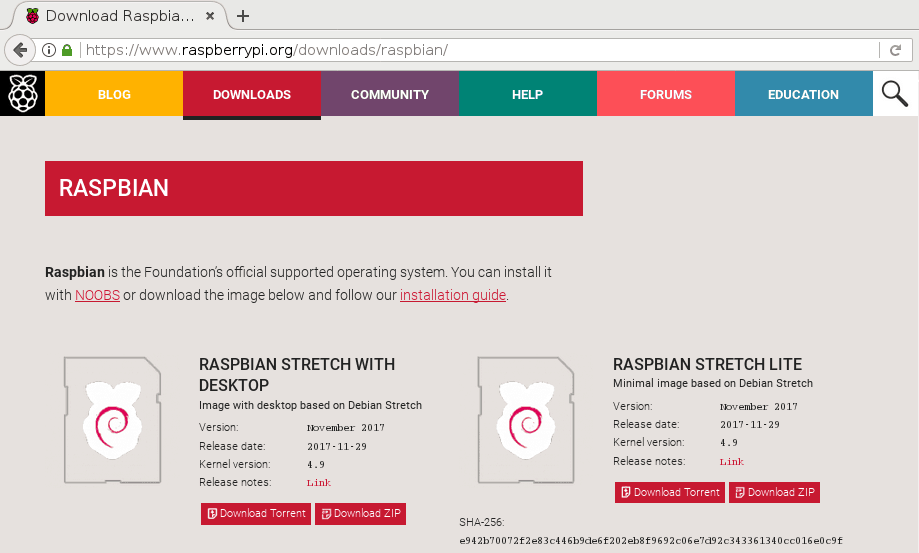Download Torrent for Raspbian Stretch Lite
The width and height of the screenshot is (919, 553).
670,493
